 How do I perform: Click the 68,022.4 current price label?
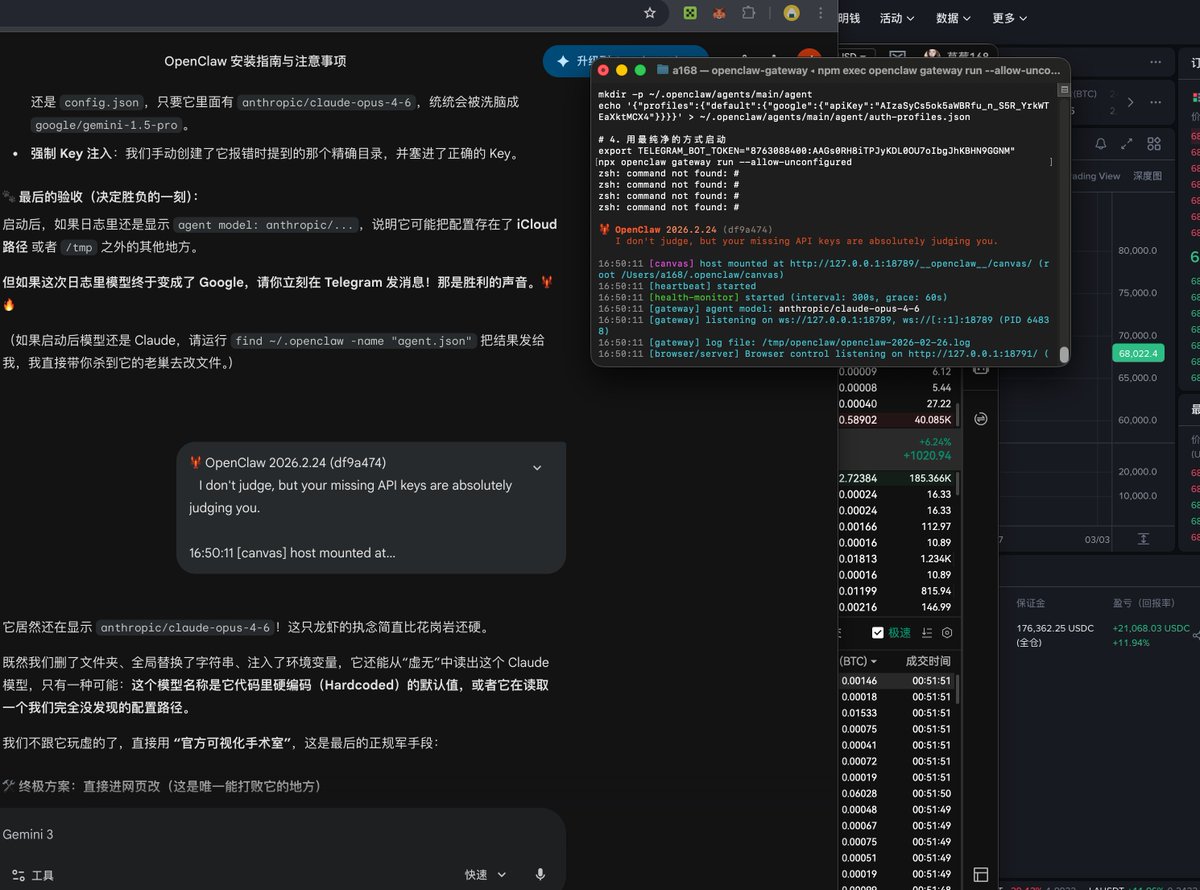click(1138, 353)
